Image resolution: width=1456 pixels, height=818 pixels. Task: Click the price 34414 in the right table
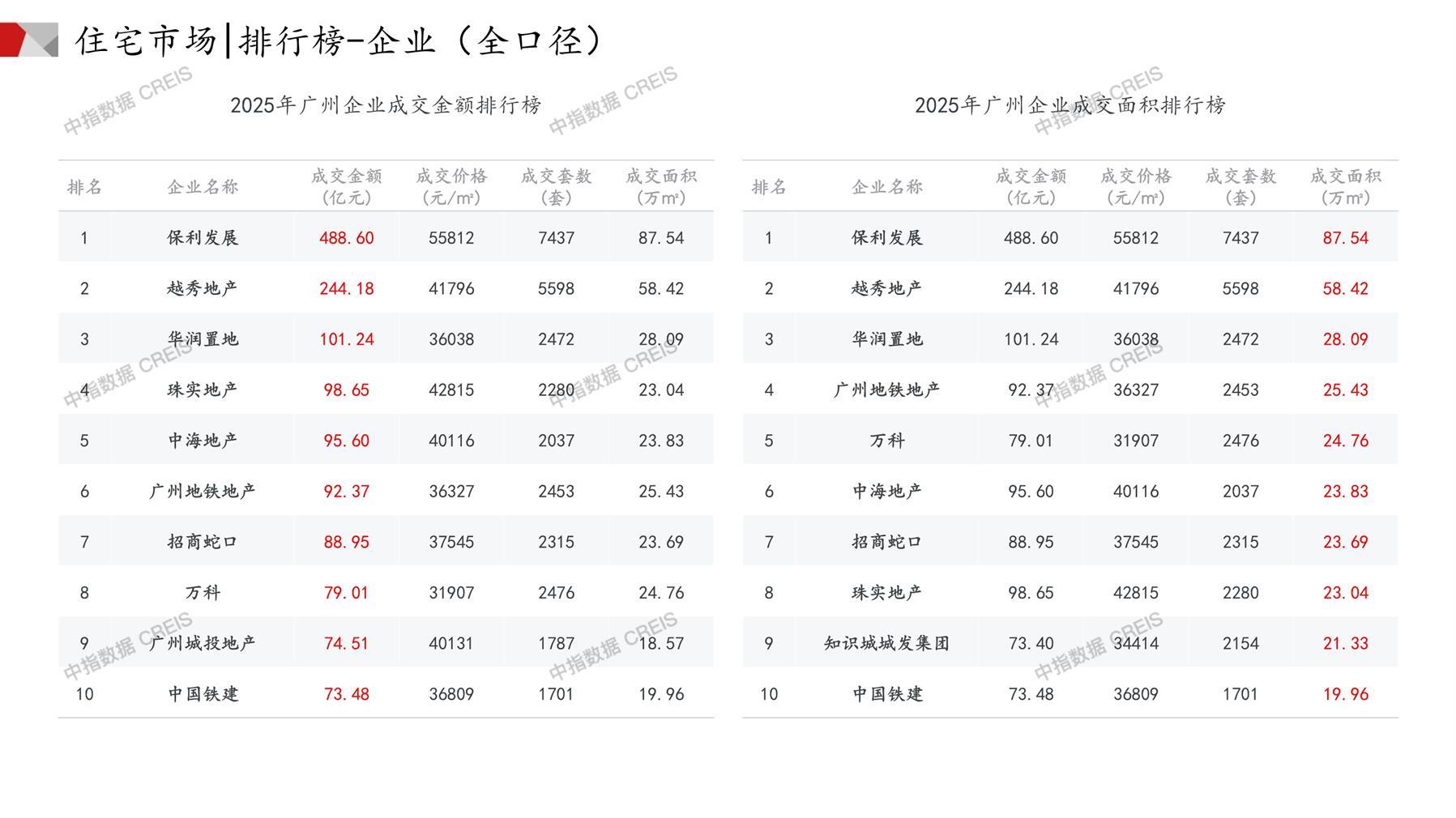[1135, 643]
